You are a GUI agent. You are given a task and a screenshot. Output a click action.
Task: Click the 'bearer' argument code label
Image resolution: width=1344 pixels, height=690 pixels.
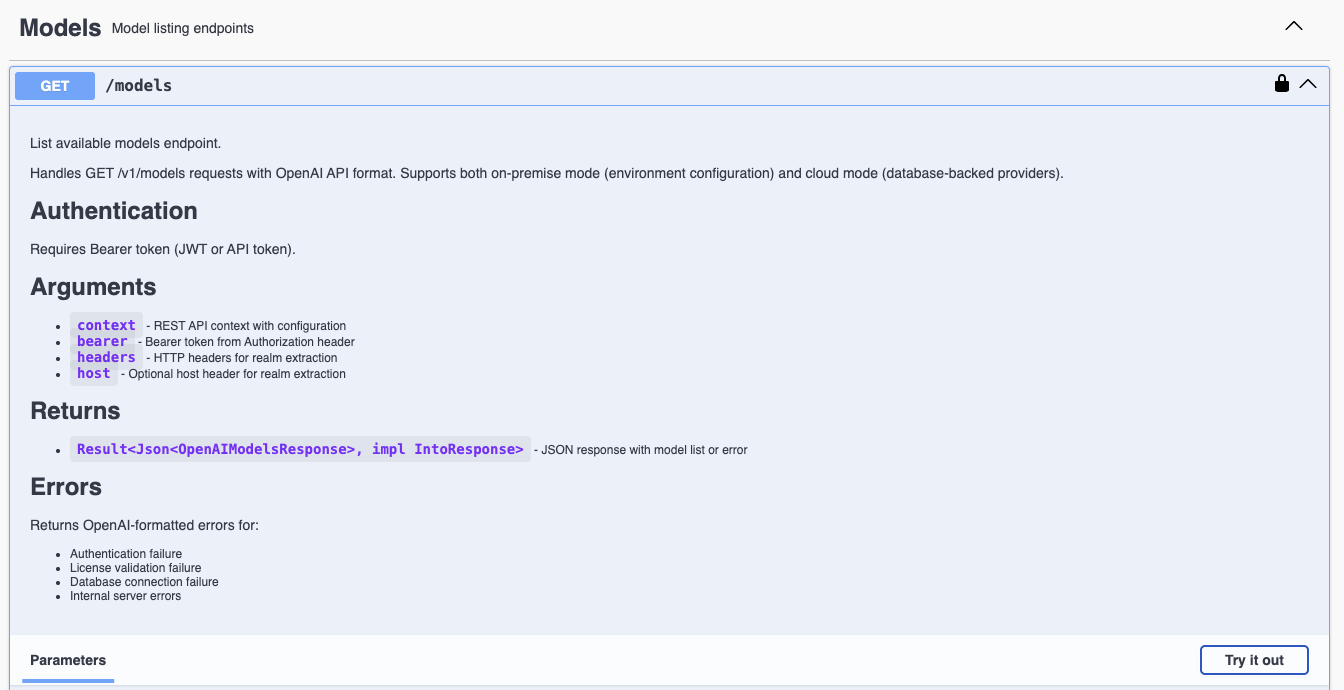click(102, 341)
